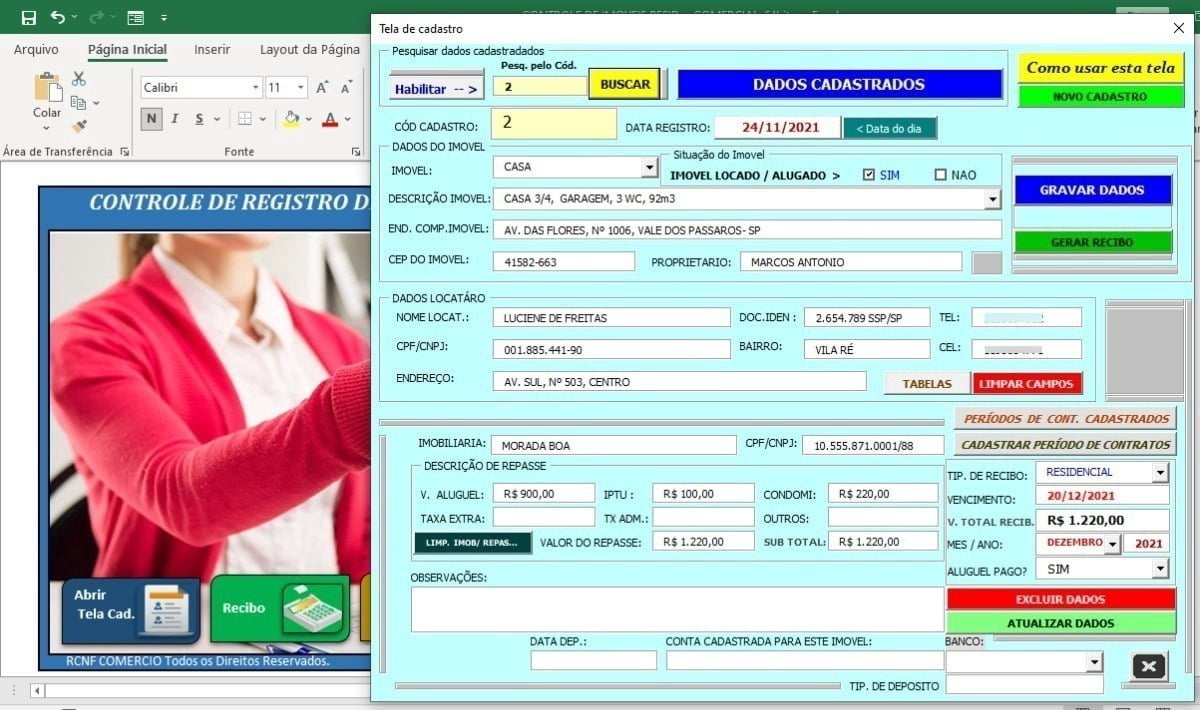Click the red LIMPAR CAMPOS button
Image resolution: width=1200 pixels, height=710 pixels.
tap(1027, 384)
